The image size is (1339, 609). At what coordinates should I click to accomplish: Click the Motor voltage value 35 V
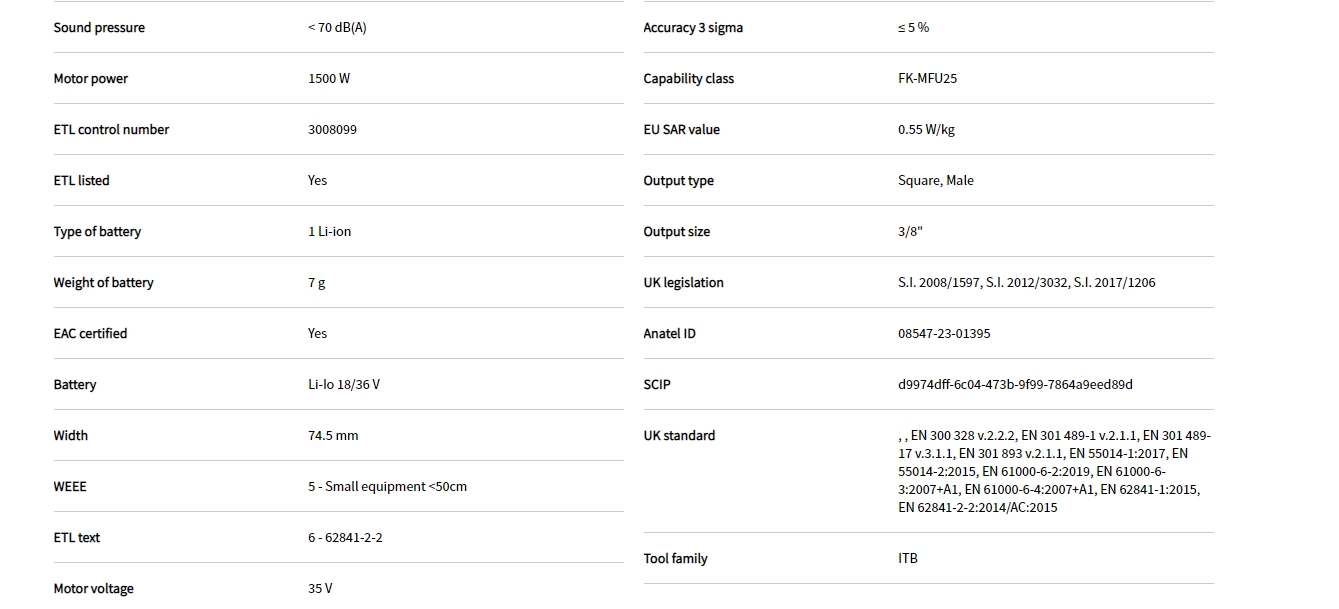pos(320,589)
